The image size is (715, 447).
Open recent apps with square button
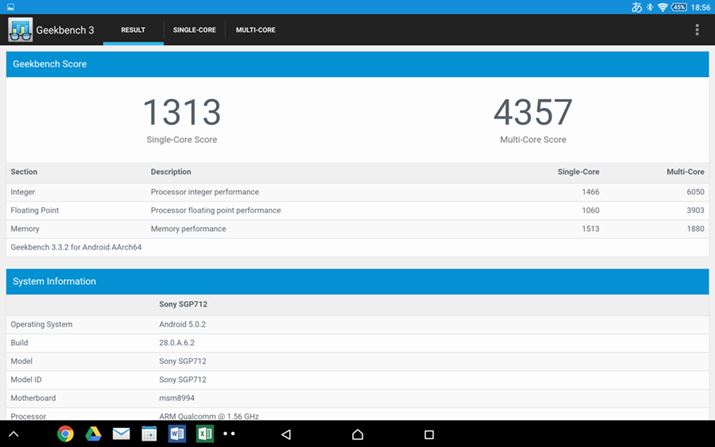tap(429, 434)
